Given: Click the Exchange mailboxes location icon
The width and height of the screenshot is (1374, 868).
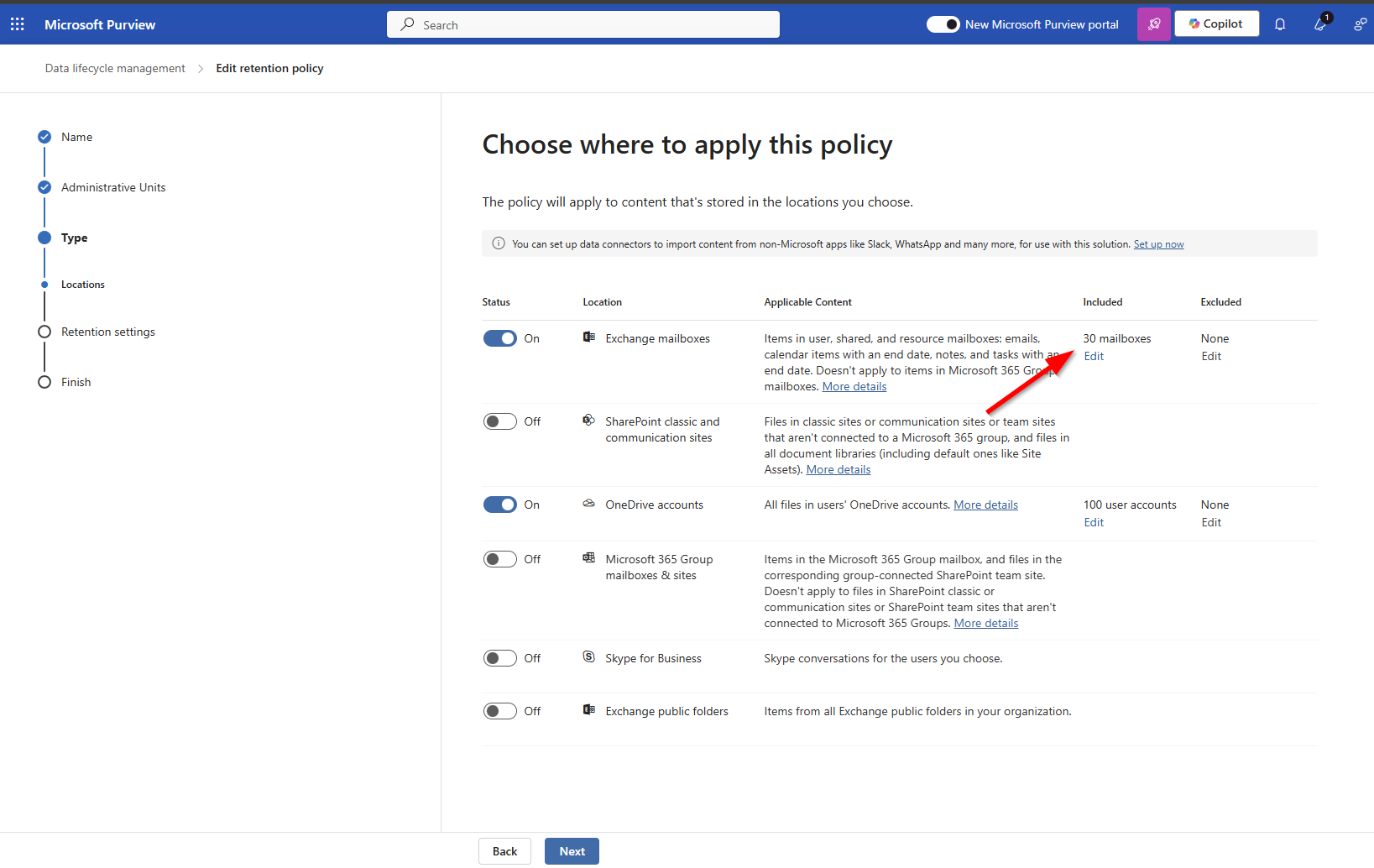Looking at the screenshot, I should coord(588,337).
